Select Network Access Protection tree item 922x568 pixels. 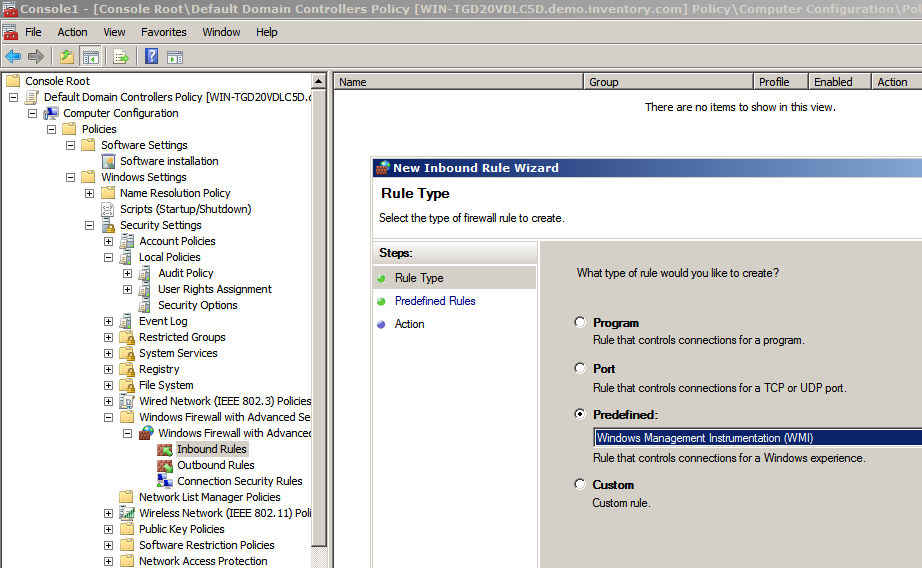(203, 561)
